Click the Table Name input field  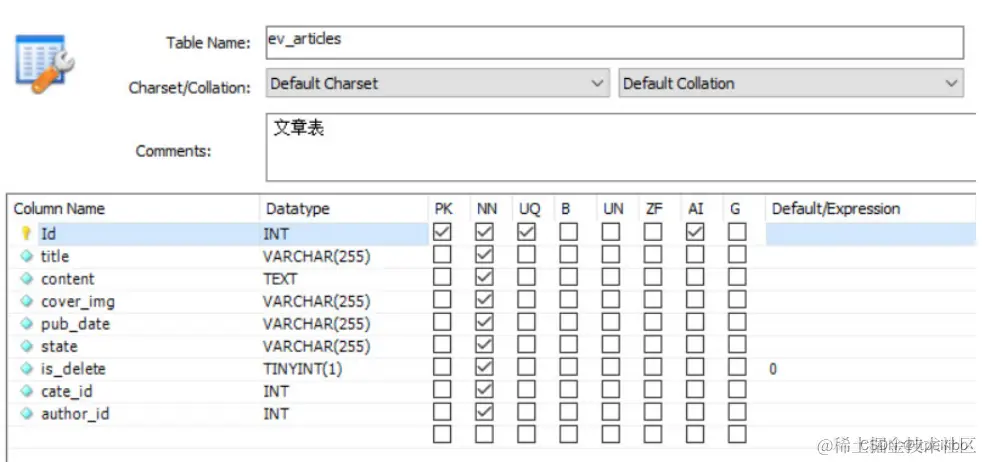tap(614, 42)
